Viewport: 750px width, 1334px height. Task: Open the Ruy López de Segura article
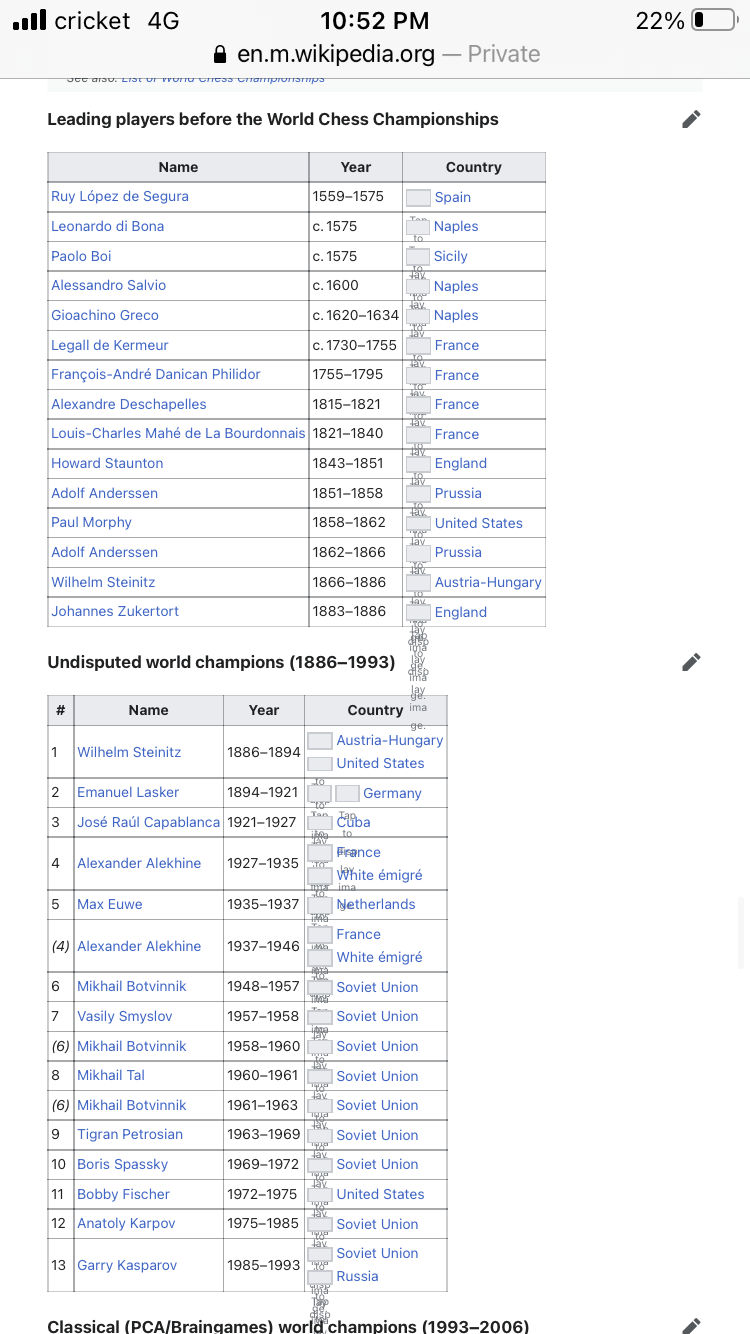point(120,196)
